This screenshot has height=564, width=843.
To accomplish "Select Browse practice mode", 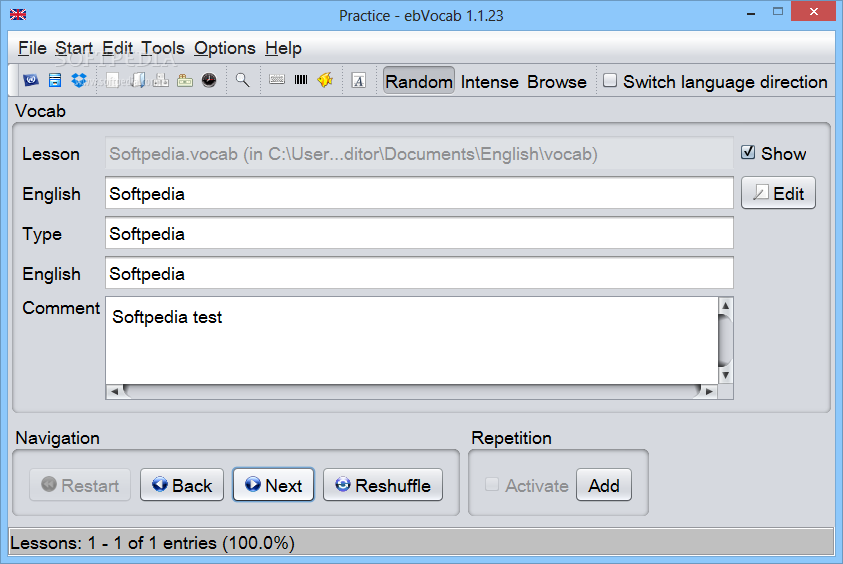I will click(x=556, y=82).
